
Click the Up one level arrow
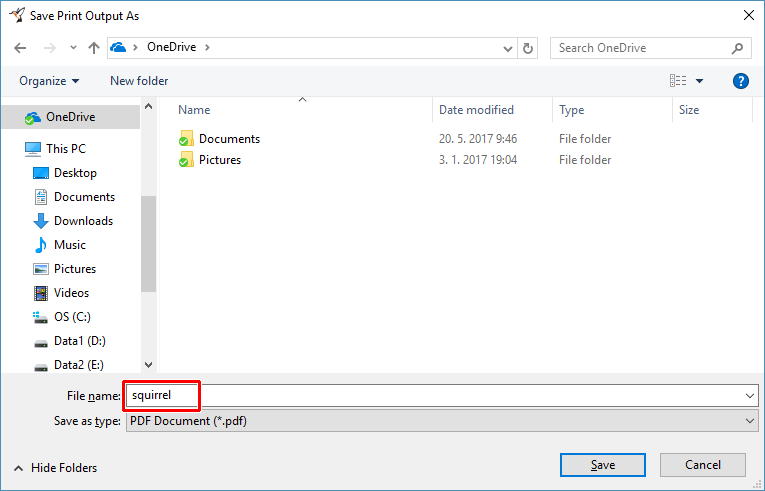click(94, 48)
